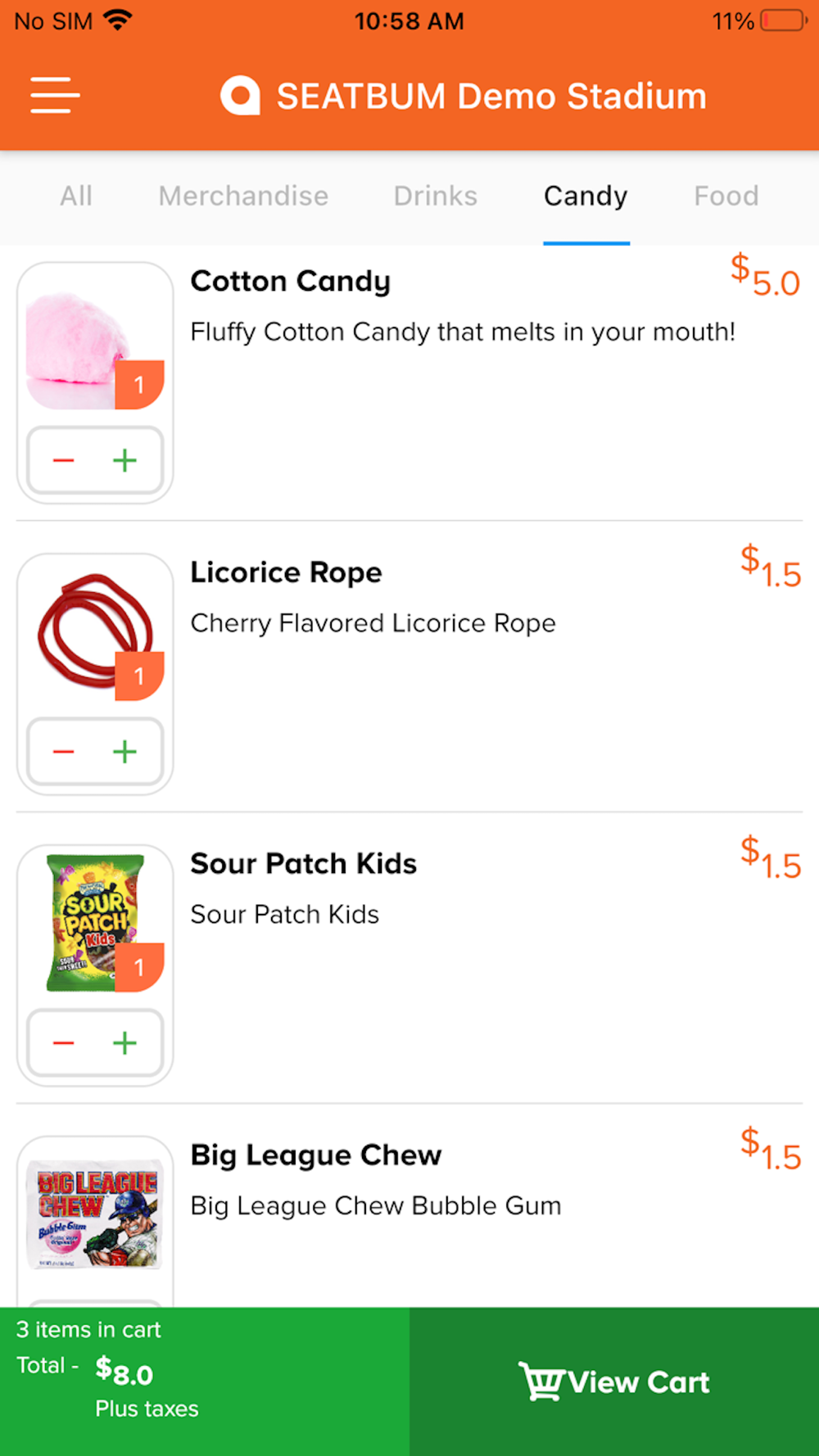
Task: Tap the Cotton Candy product image
Action: click(x=78, y=348)
